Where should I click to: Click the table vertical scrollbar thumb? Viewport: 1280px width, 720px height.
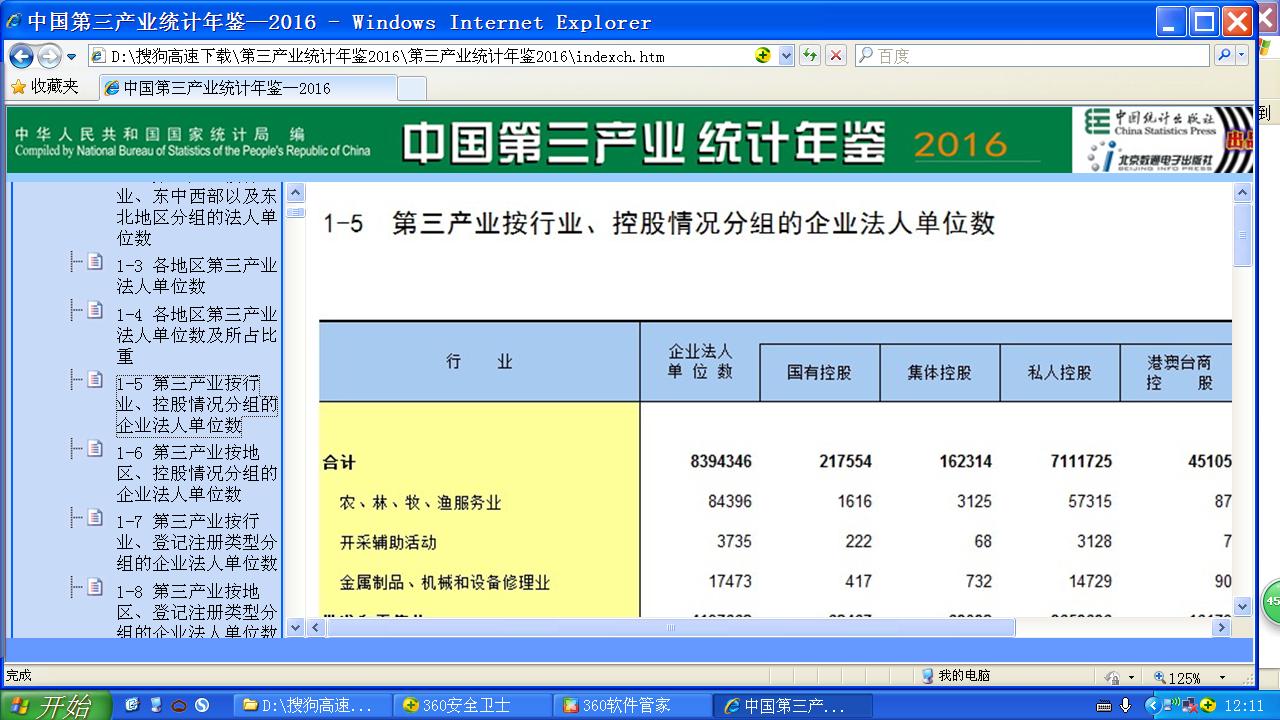[1243, 234]
